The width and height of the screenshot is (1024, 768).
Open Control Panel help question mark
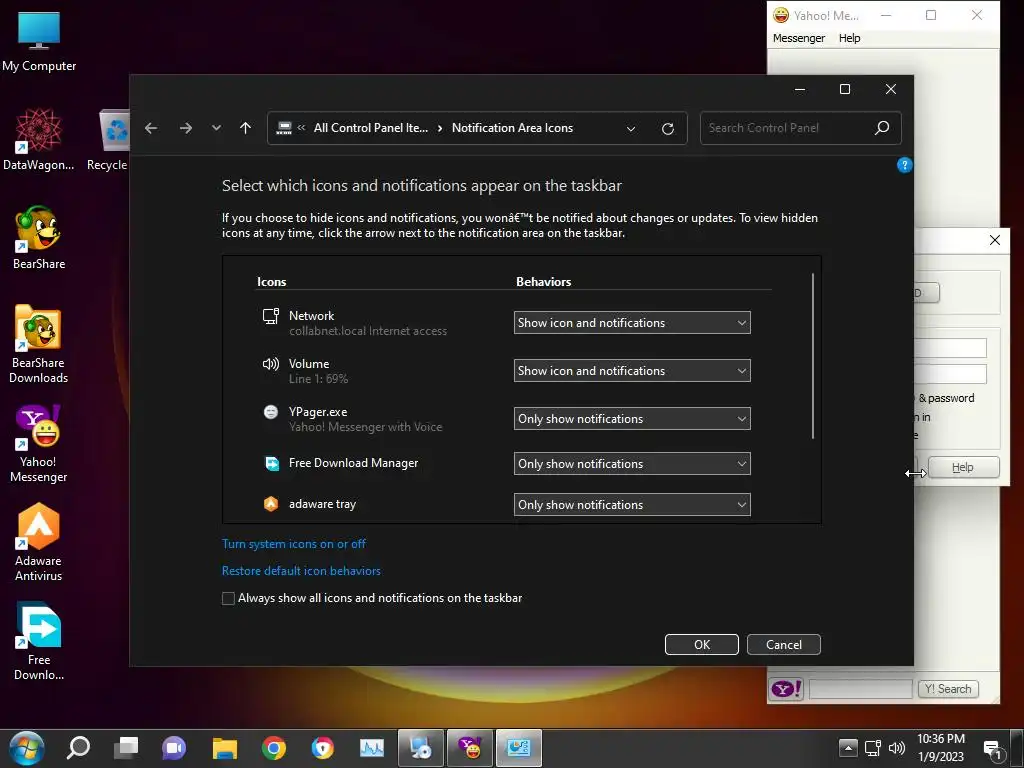tap(904, 165)
